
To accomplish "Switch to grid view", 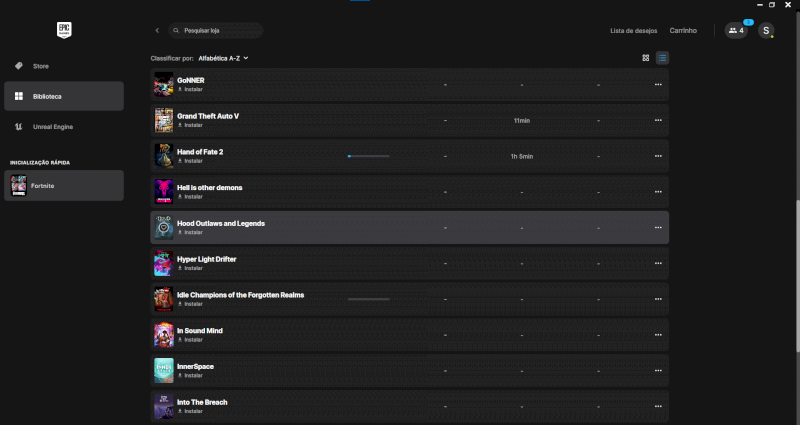I will tap(646, 58).
